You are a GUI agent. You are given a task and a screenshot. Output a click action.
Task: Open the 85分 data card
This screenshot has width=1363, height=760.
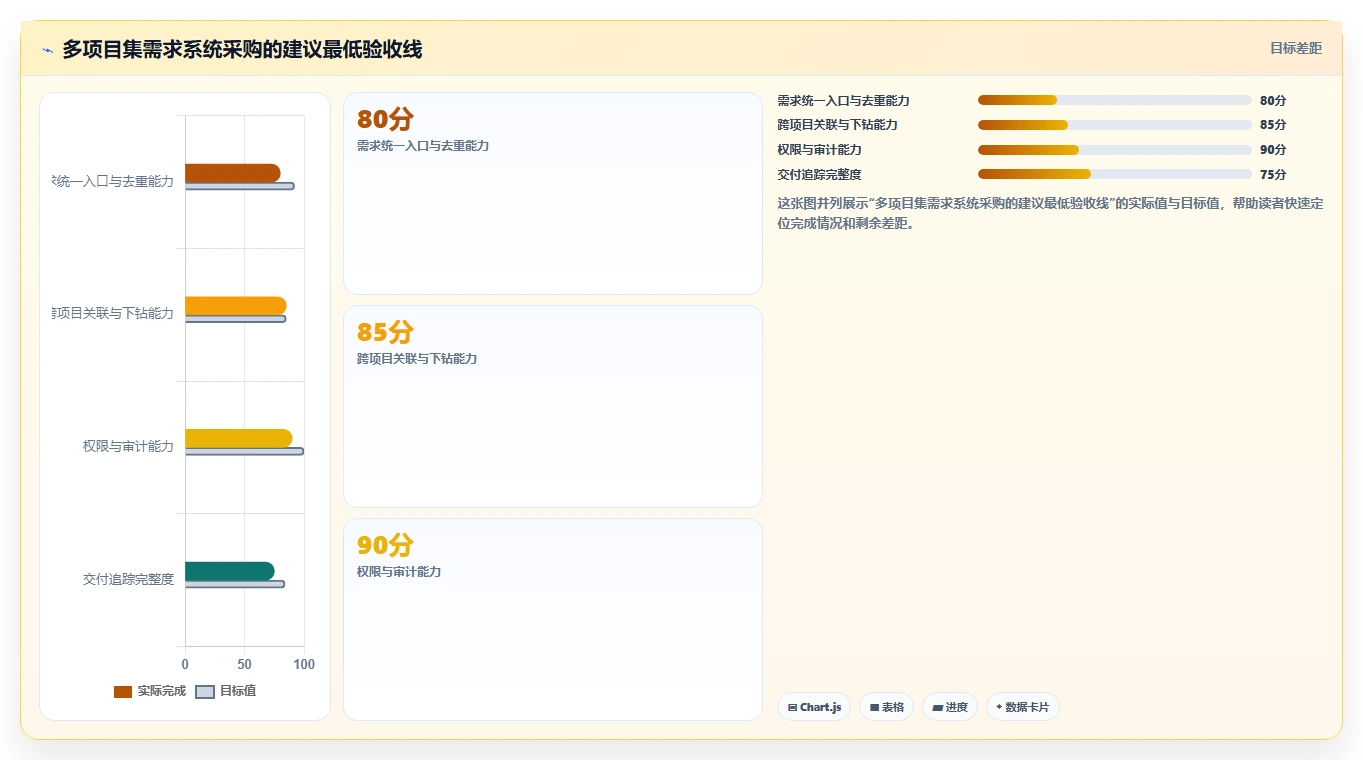pyautogui.click(x=553, y=406)
